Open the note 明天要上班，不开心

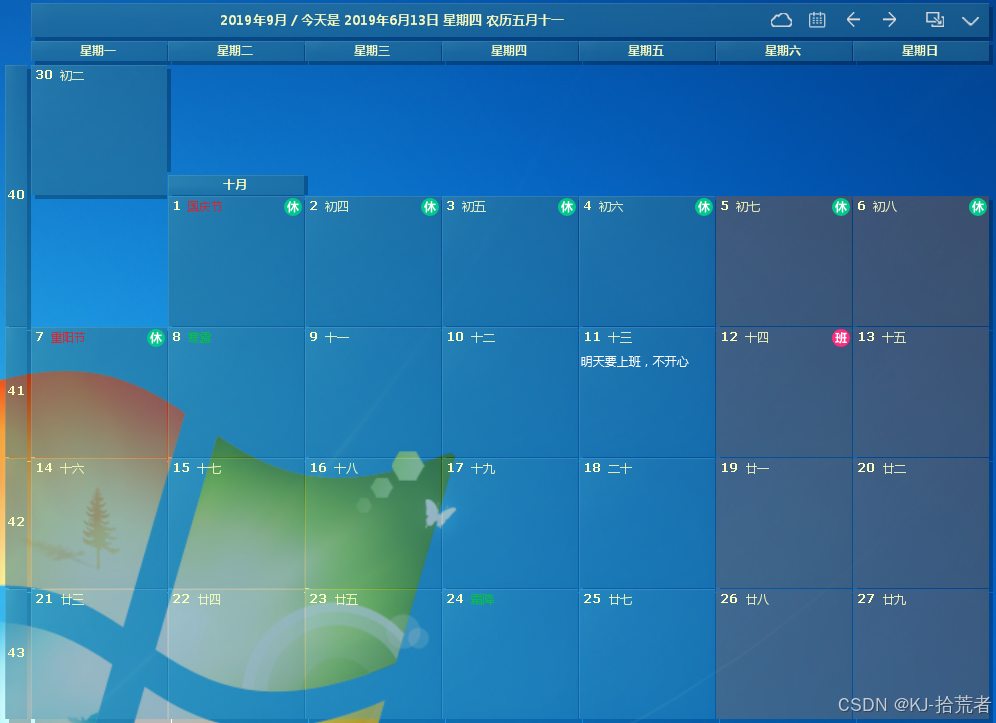click(x=635, y=362)
